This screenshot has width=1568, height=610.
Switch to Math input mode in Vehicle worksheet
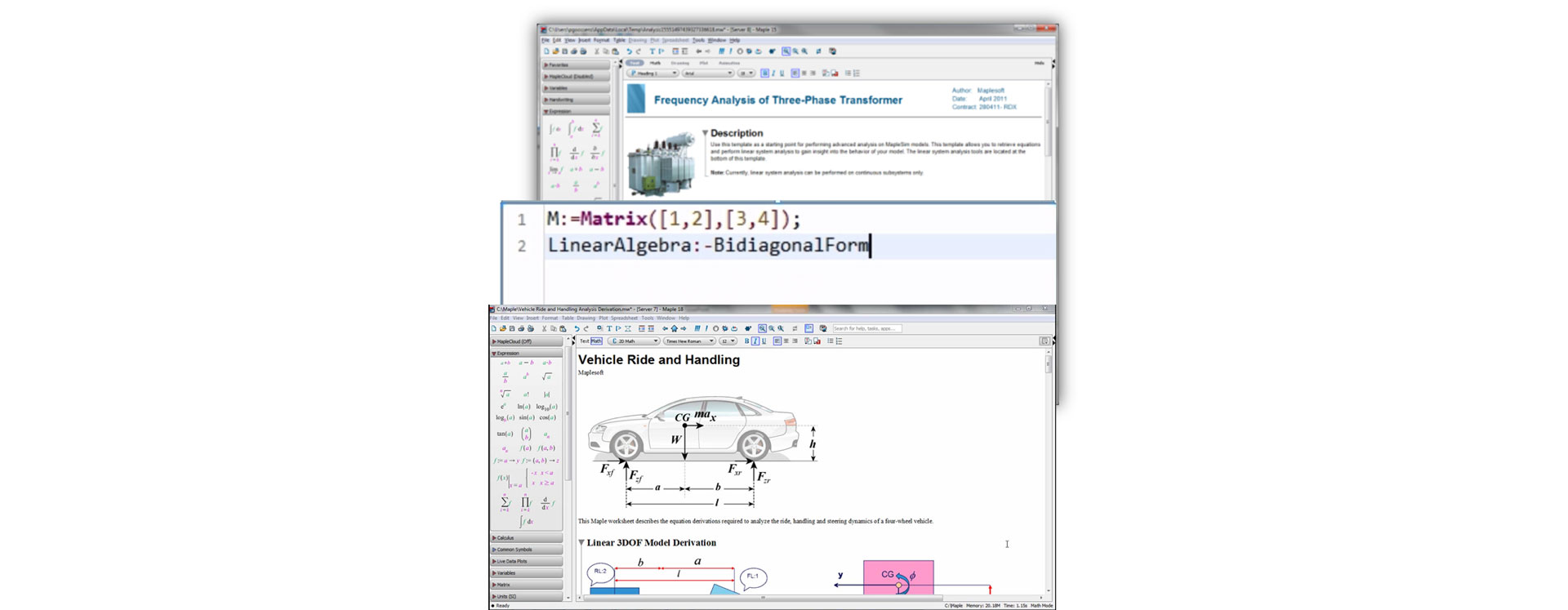coord(596,341)
